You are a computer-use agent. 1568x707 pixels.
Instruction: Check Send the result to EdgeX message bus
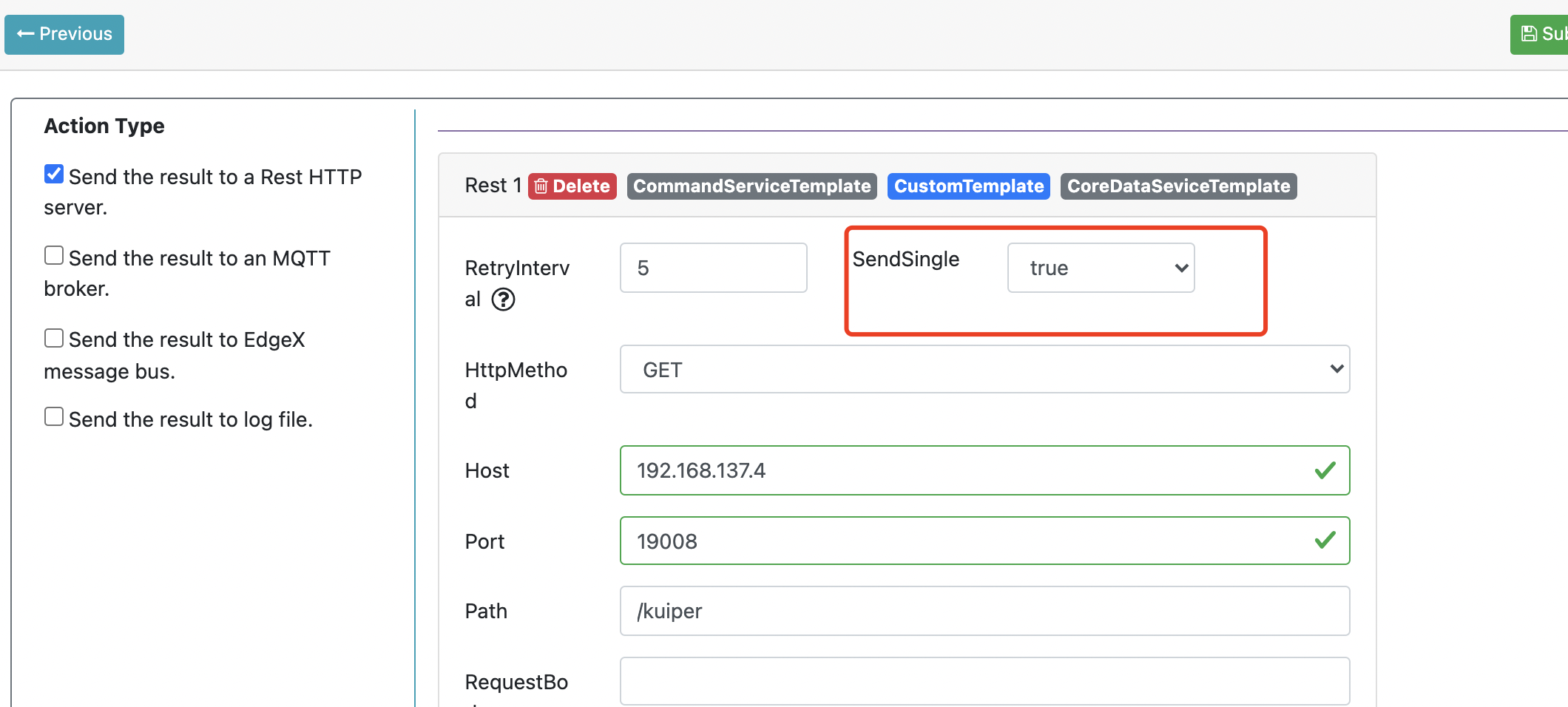(x=53, y=337)
